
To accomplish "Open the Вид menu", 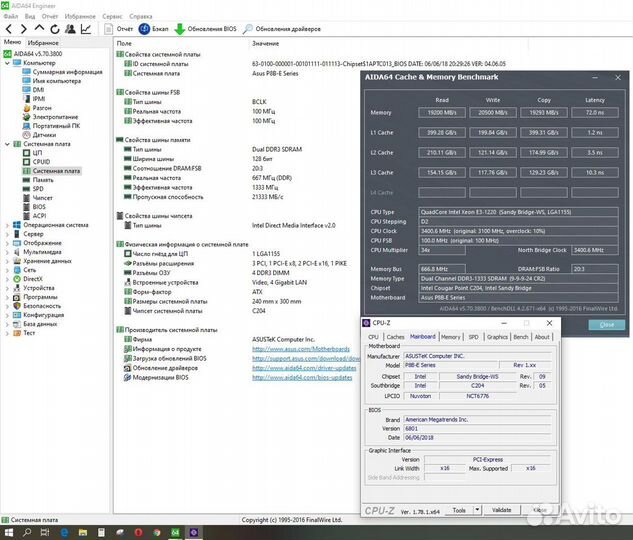I will point(30,16).
